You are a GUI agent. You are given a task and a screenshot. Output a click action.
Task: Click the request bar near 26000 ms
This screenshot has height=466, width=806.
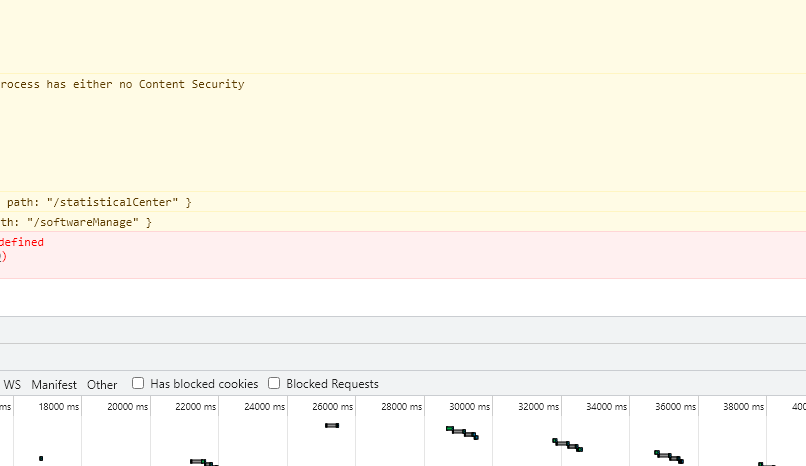click(332, 426)
